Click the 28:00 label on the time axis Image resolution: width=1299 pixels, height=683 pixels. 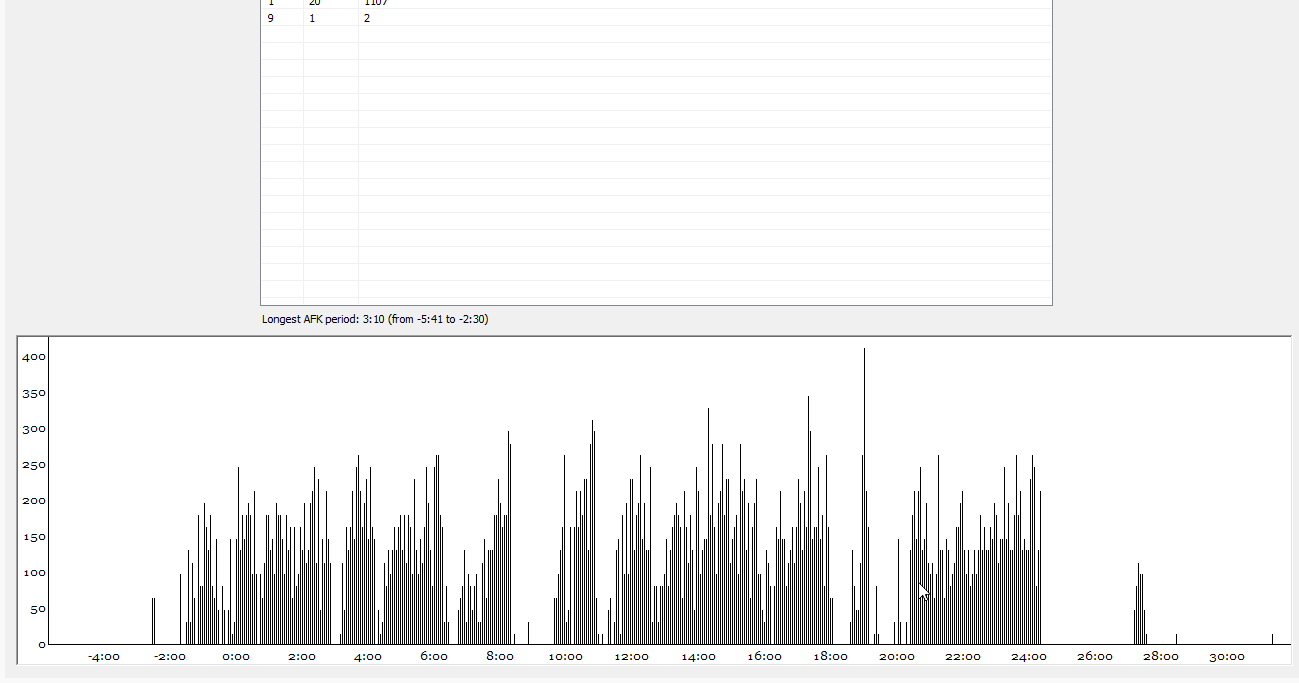[1161, 657]
